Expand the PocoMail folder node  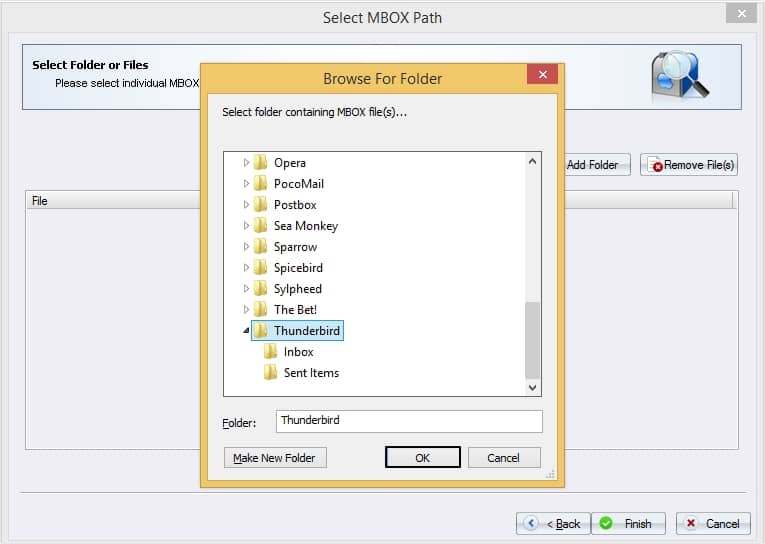tap(246, 183)
